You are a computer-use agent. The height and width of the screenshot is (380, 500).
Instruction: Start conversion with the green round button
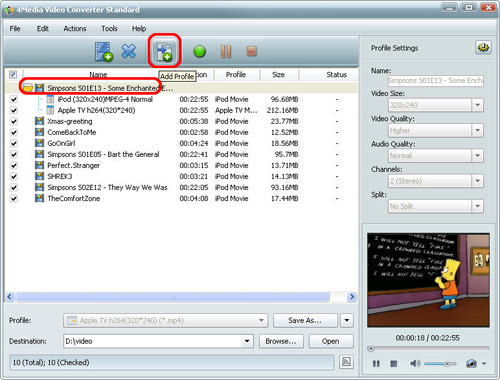coord(199,52)
